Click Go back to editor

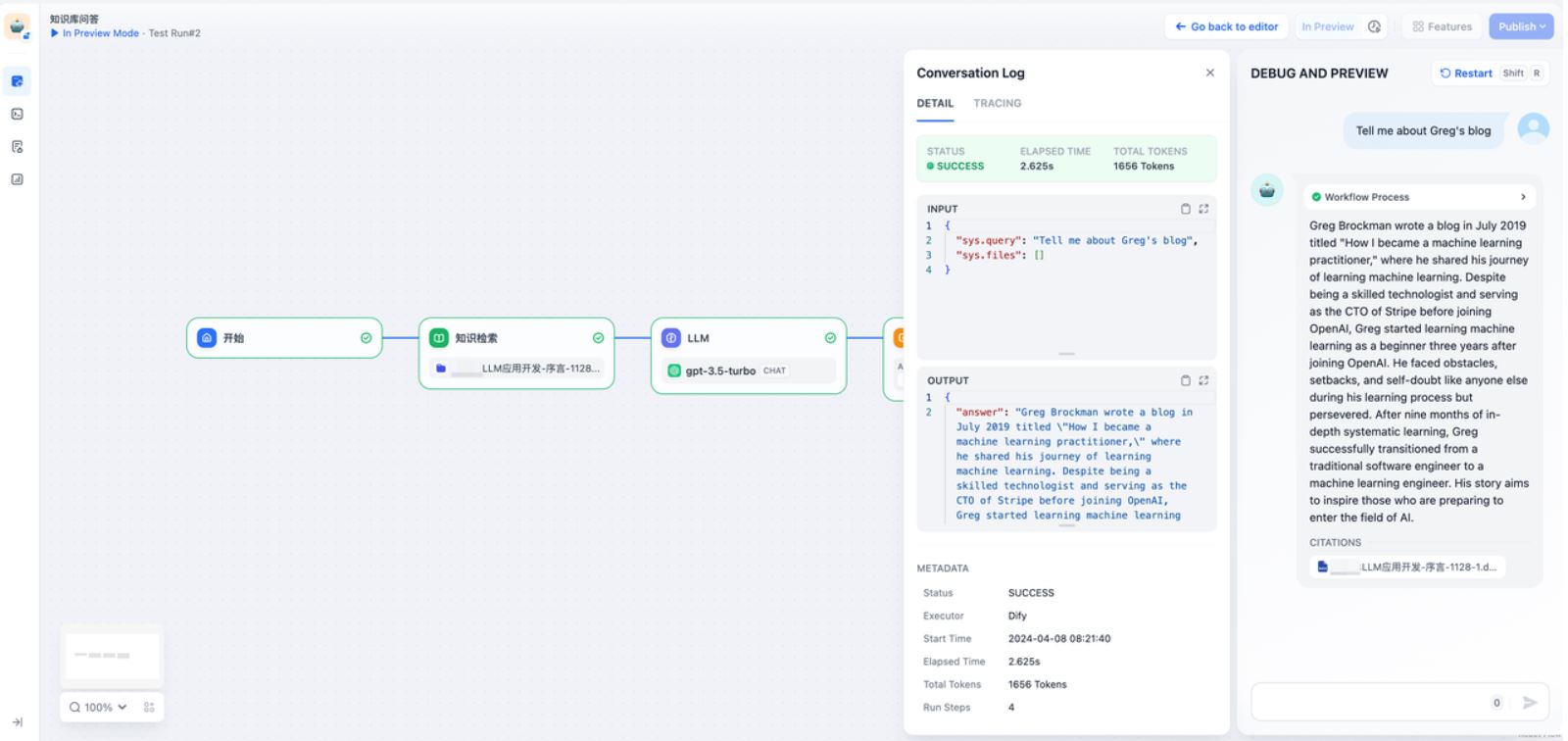coord(1226,26)
